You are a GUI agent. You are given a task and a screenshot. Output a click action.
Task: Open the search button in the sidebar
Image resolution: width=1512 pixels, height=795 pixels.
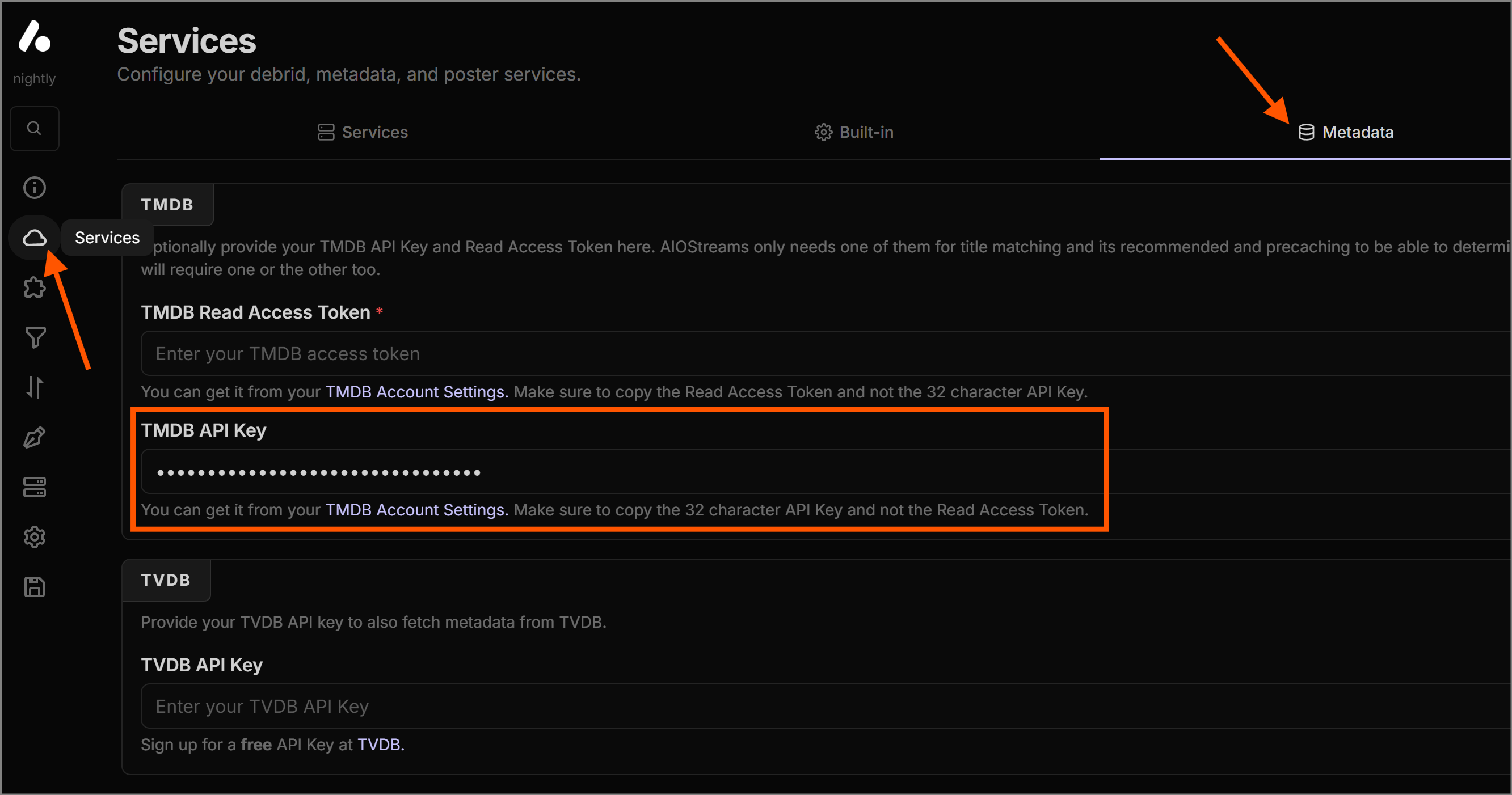pyautogui.click(x=35, y=129)
